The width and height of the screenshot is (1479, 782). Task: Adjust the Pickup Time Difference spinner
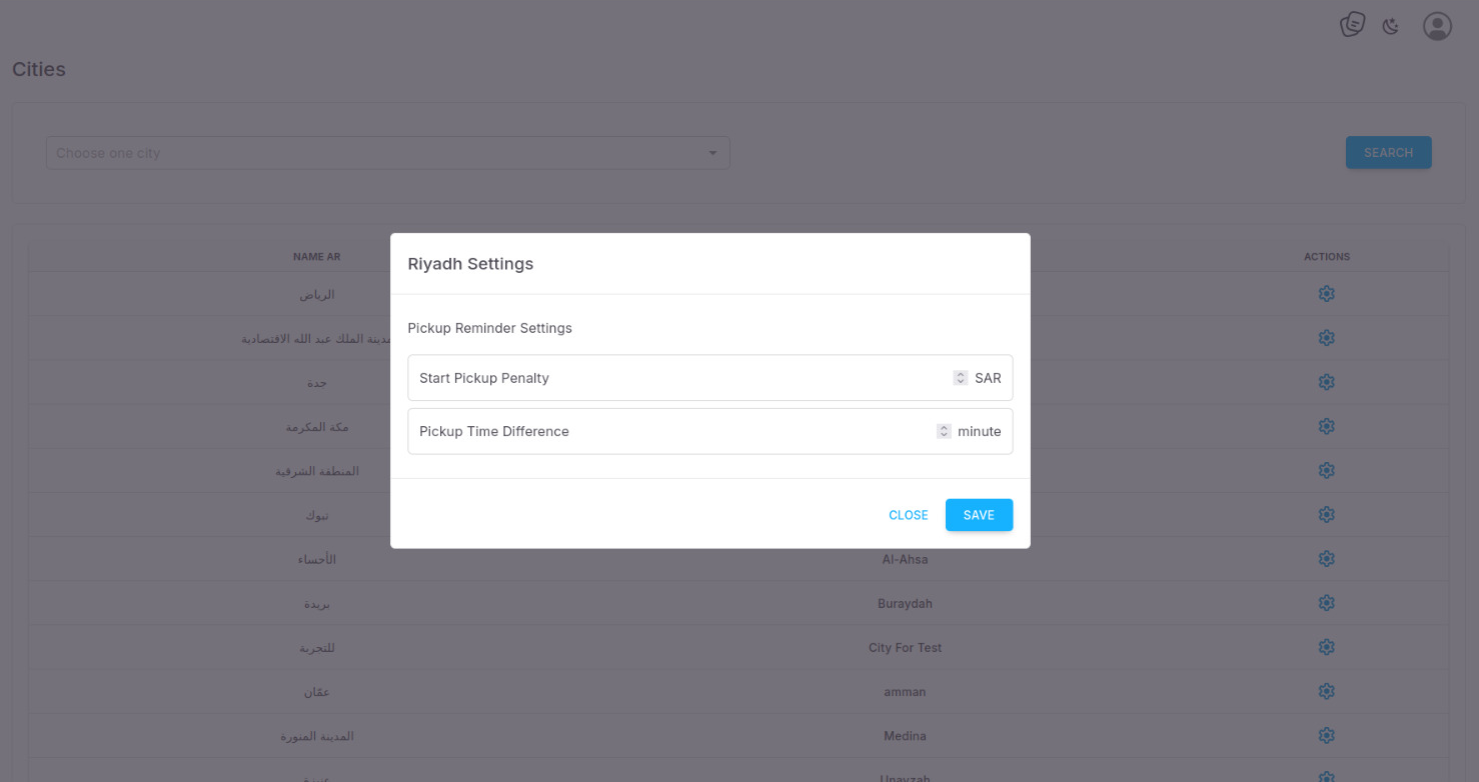943,431
